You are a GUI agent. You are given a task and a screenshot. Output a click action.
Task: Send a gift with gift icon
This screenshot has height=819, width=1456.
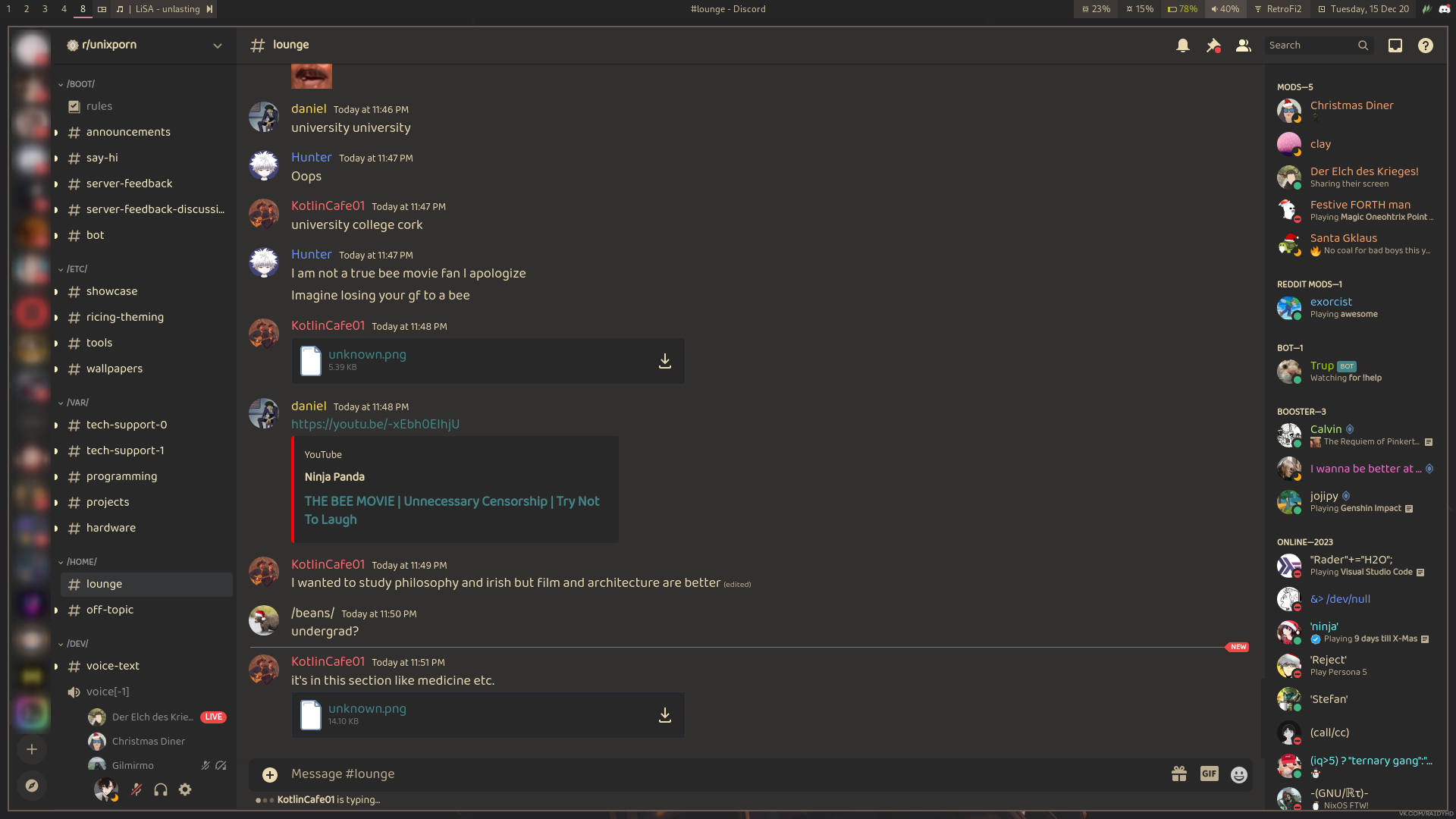point(1178,773)
